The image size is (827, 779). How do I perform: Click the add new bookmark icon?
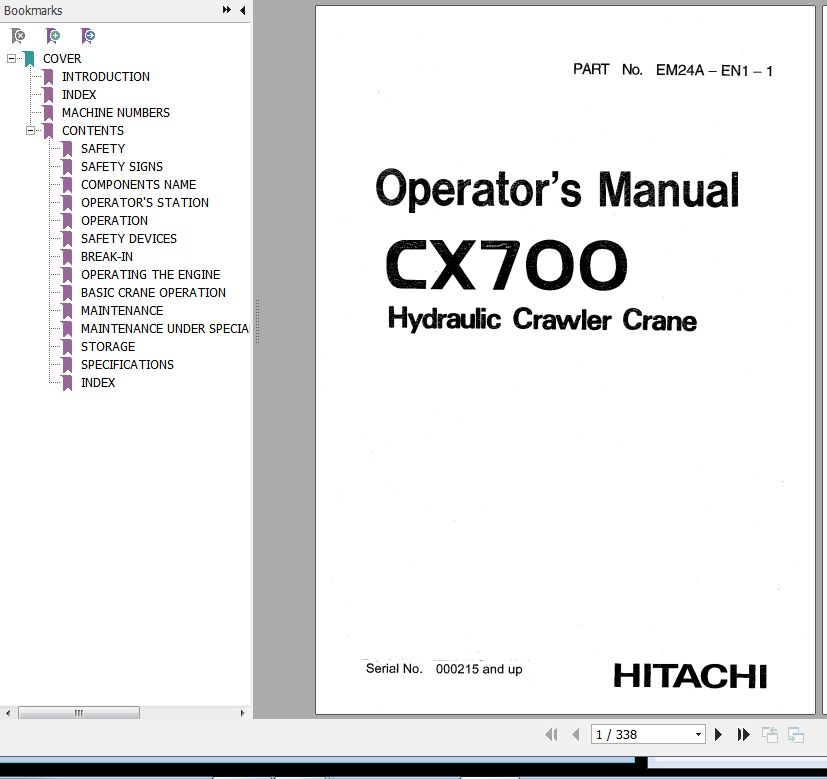53,36
